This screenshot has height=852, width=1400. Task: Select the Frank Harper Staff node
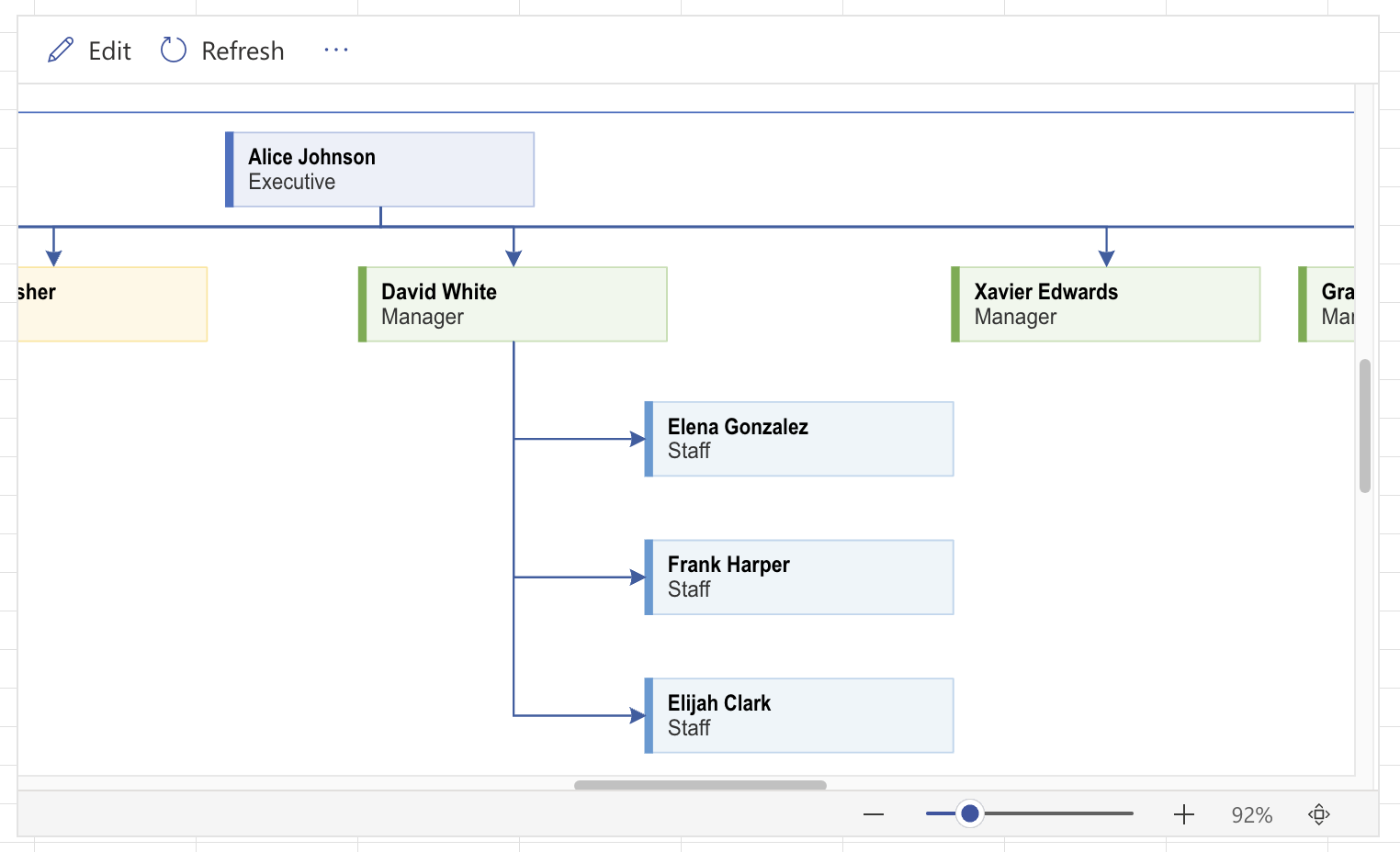pyautogui.click(x=799, y=577)
